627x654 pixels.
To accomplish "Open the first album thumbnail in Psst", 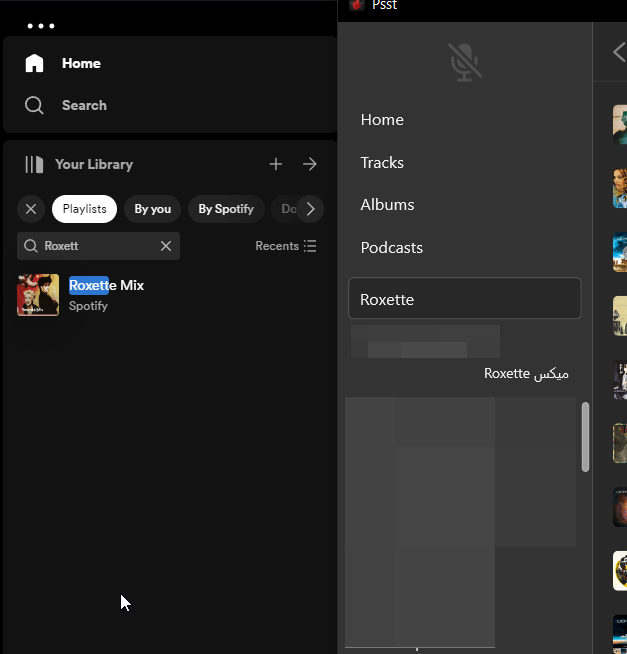I will (x=620, y=125).
